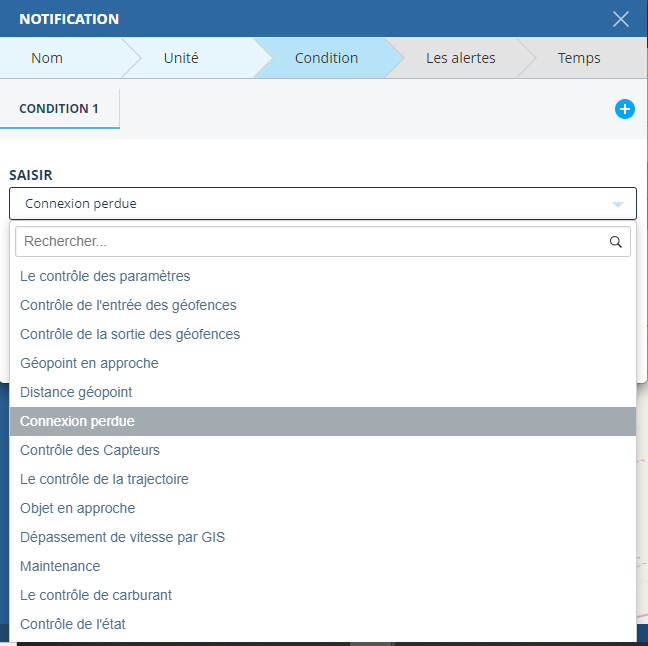Switch to the Unité step
Image resolution: width=648 pixels, height=646 pixels.
pos(181,58)
